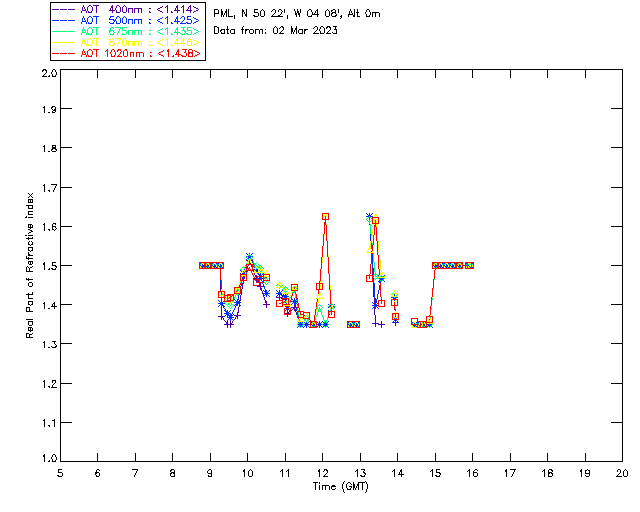This screenshot has height=512, width=640.
Task: Click the x-axis tick label 9
Action: click(x=210, y=473)
